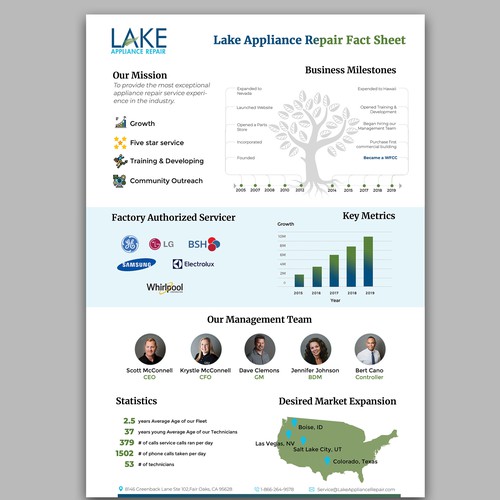
Task: Click the email envelope icon in footer
Action: click(x=312, y=489)
